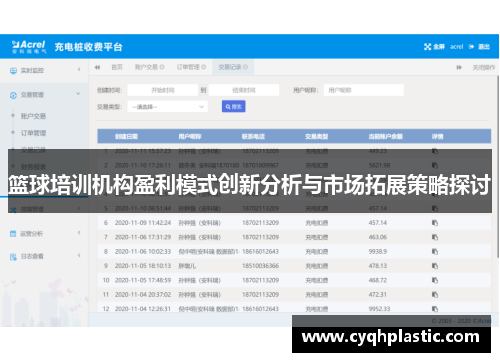Click the 开始时间 date field
The height and width of the screenshot is (362, 500).
pos(163,90)
